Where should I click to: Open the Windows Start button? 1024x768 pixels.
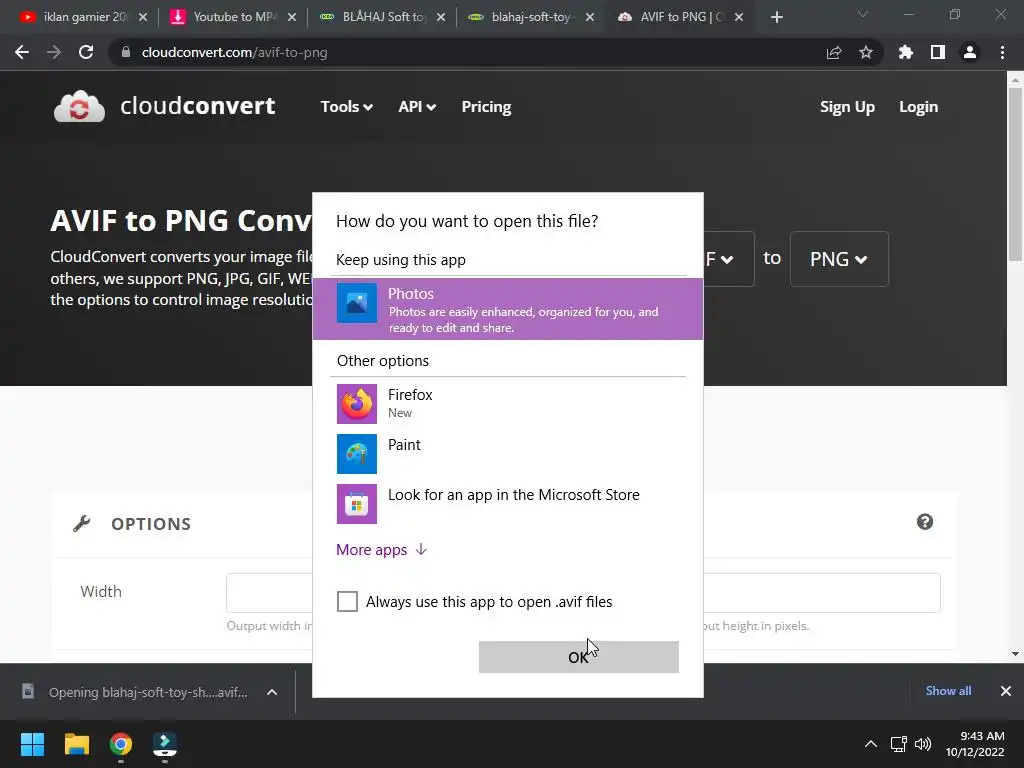tap(32, 744)
